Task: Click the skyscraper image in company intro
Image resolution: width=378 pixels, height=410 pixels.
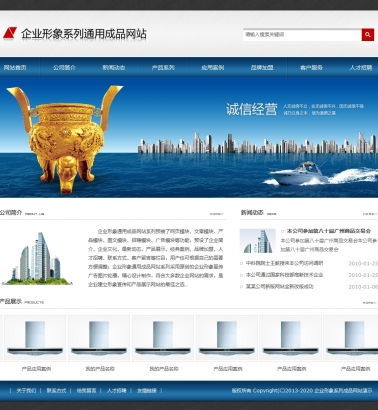Action: coord(37,258)
